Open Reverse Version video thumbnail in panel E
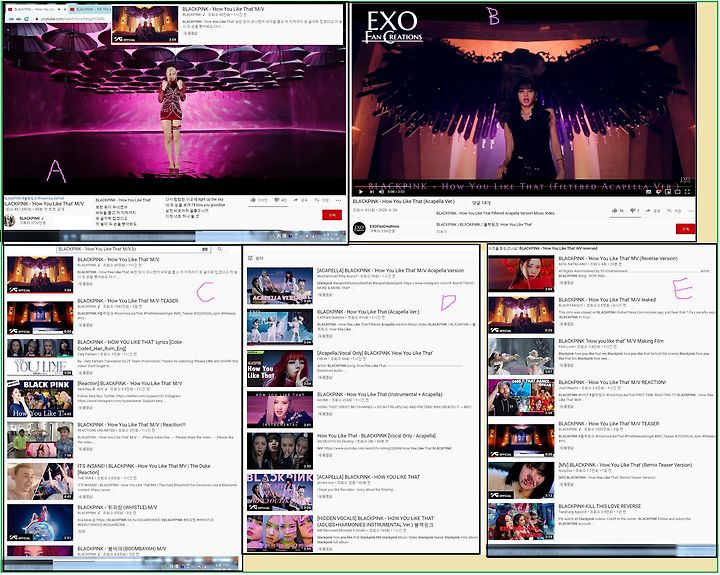720x575 pixels. coord(521,274)
